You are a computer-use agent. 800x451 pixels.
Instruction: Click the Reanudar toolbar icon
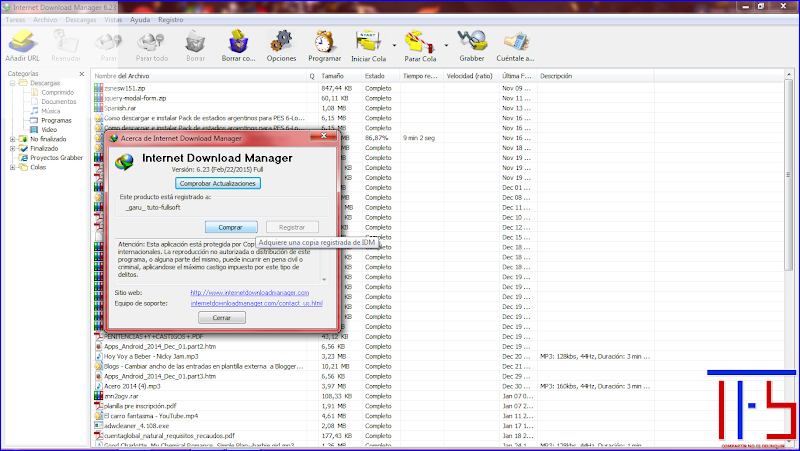pos(66,46)
